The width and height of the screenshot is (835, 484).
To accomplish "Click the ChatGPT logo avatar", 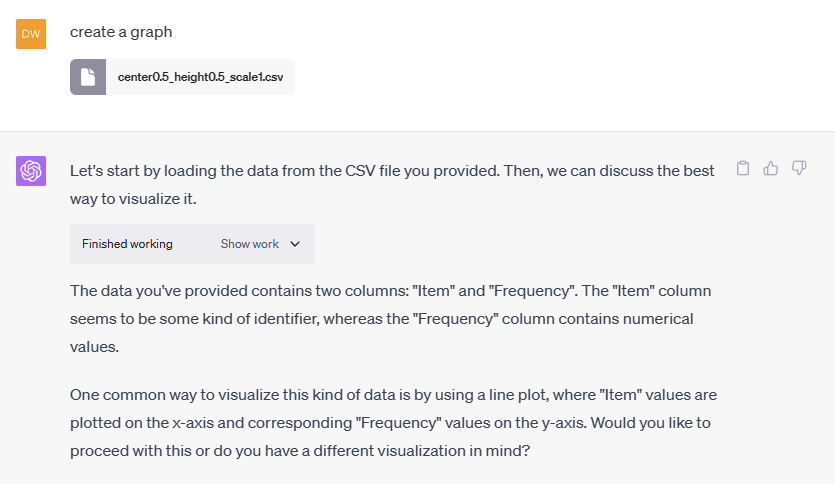I will click(x=31, y=171).
